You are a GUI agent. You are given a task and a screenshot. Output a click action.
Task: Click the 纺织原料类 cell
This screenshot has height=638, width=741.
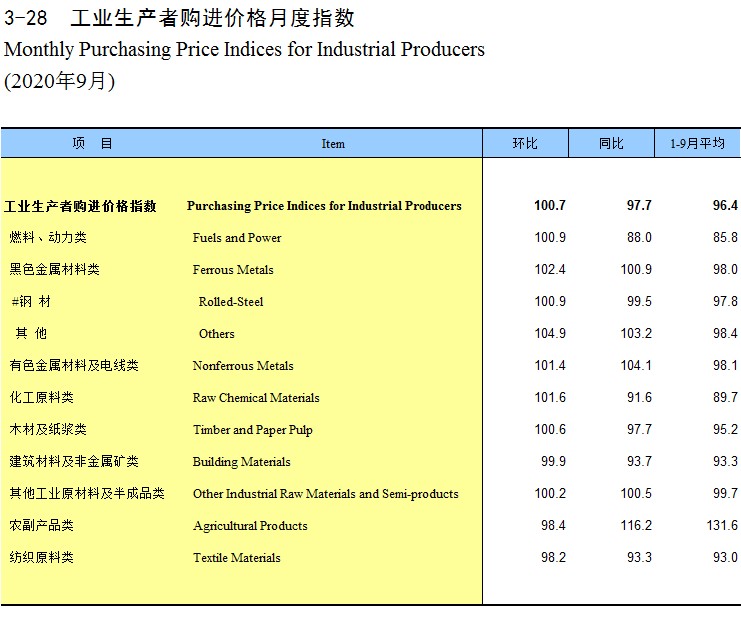pos(42,558)
